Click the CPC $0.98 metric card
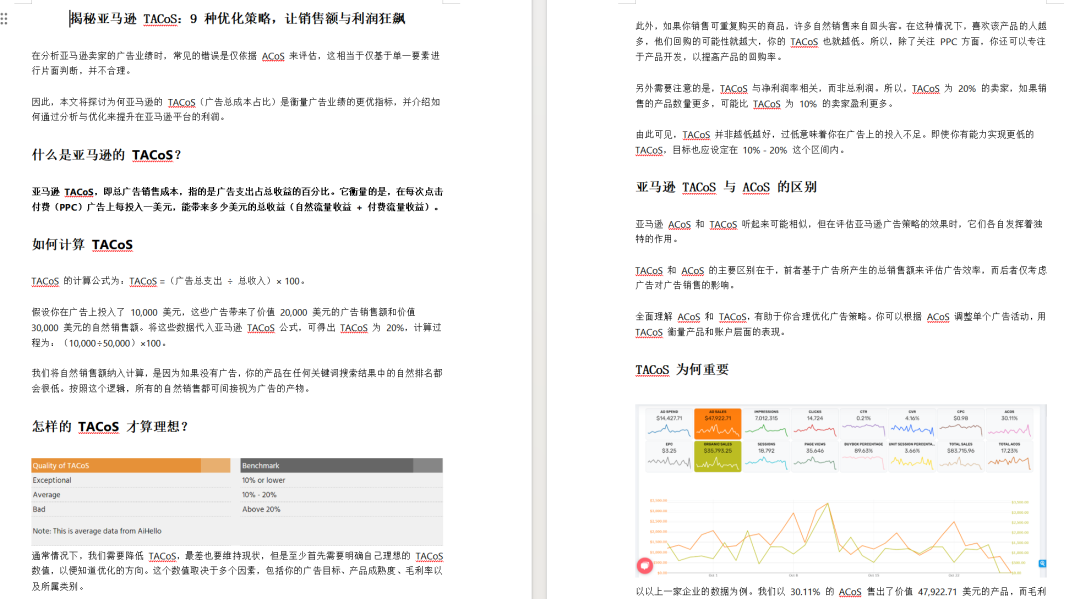 pyautogui.click(x=961, y=423)
